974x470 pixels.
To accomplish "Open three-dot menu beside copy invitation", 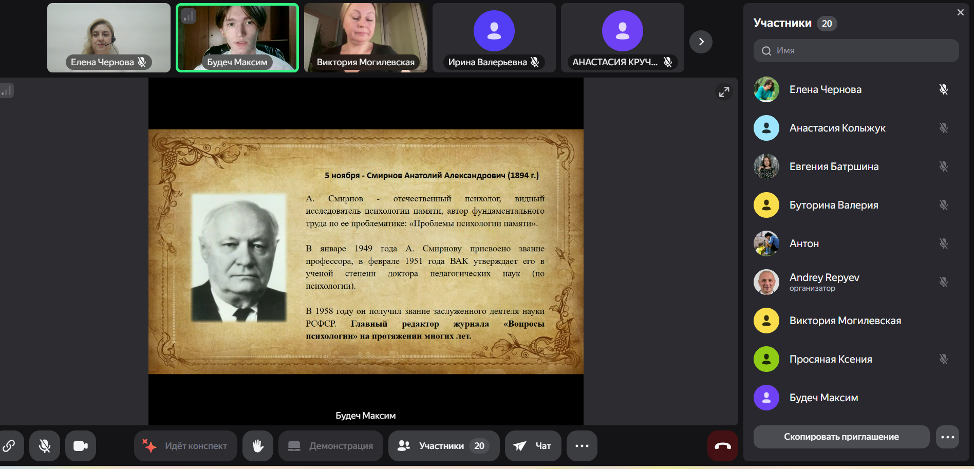I will pyautogui.click(x=946, y=436).
